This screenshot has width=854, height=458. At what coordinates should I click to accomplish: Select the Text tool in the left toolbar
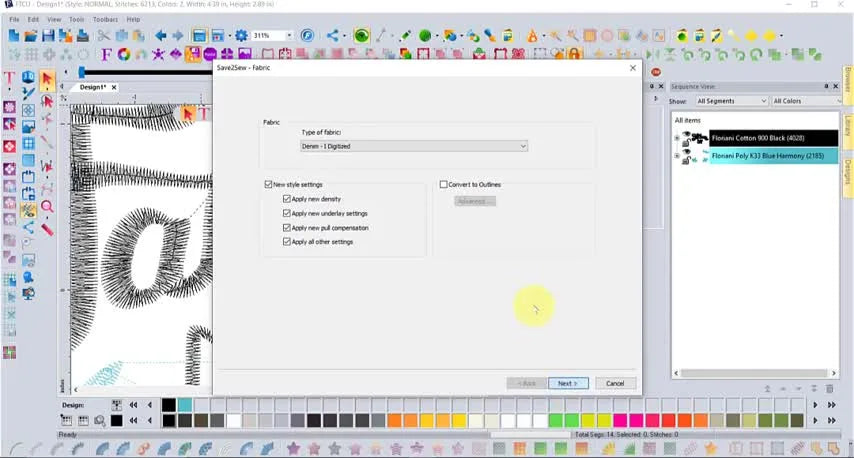[10, 79]
